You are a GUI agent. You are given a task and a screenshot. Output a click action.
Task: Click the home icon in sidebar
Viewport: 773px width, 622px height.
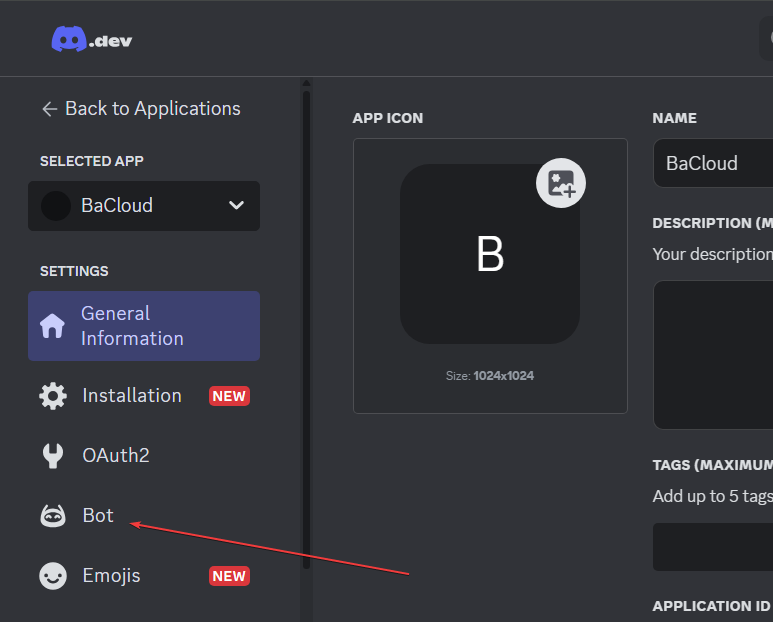[52, 326]
